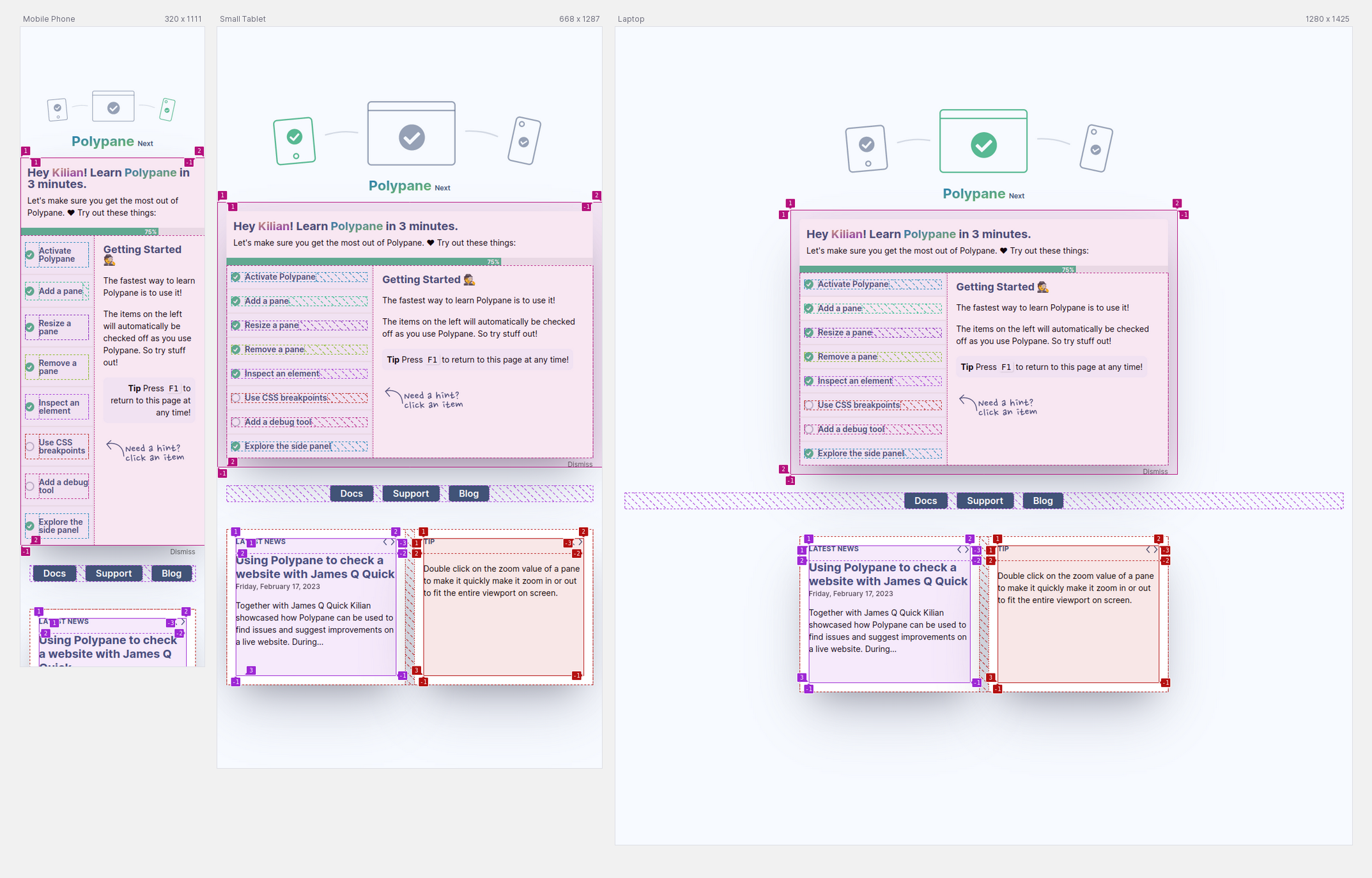
Task: Click the Laptop viewport icon
Action: (x=631, y=18)
